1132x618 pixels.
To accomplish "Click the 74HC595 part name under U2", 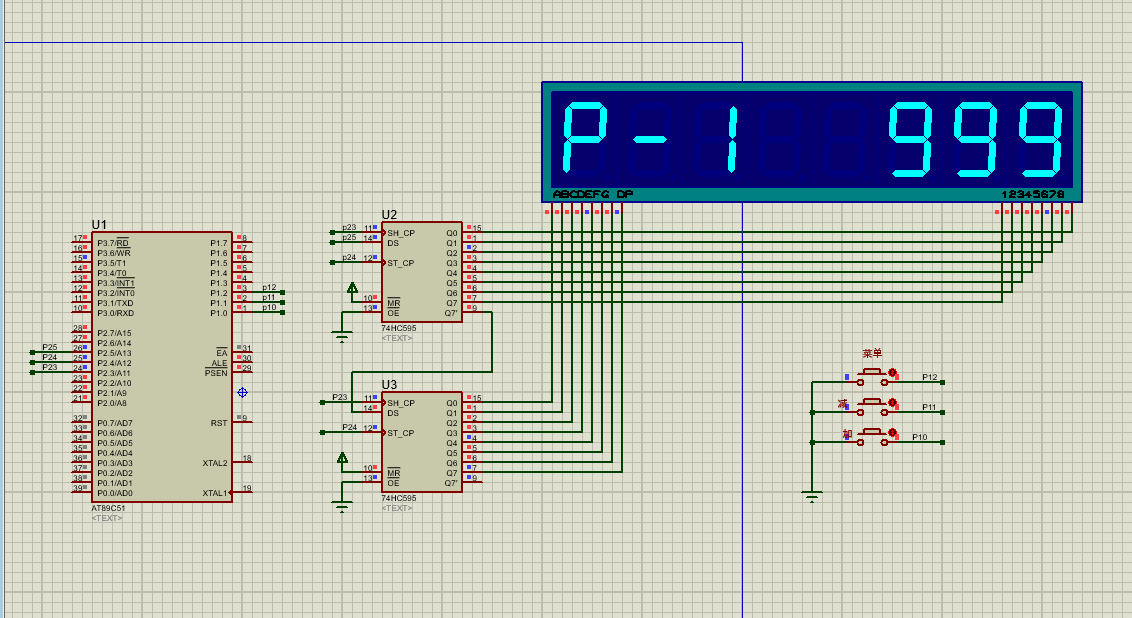I will 399,328.
